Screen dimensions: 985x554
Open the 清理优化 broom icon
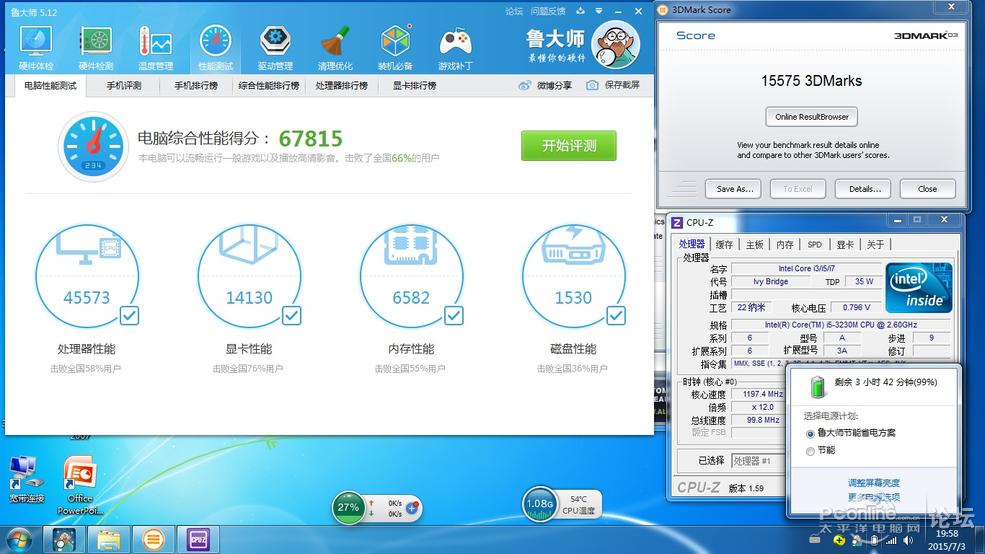[x=335, y=47]
